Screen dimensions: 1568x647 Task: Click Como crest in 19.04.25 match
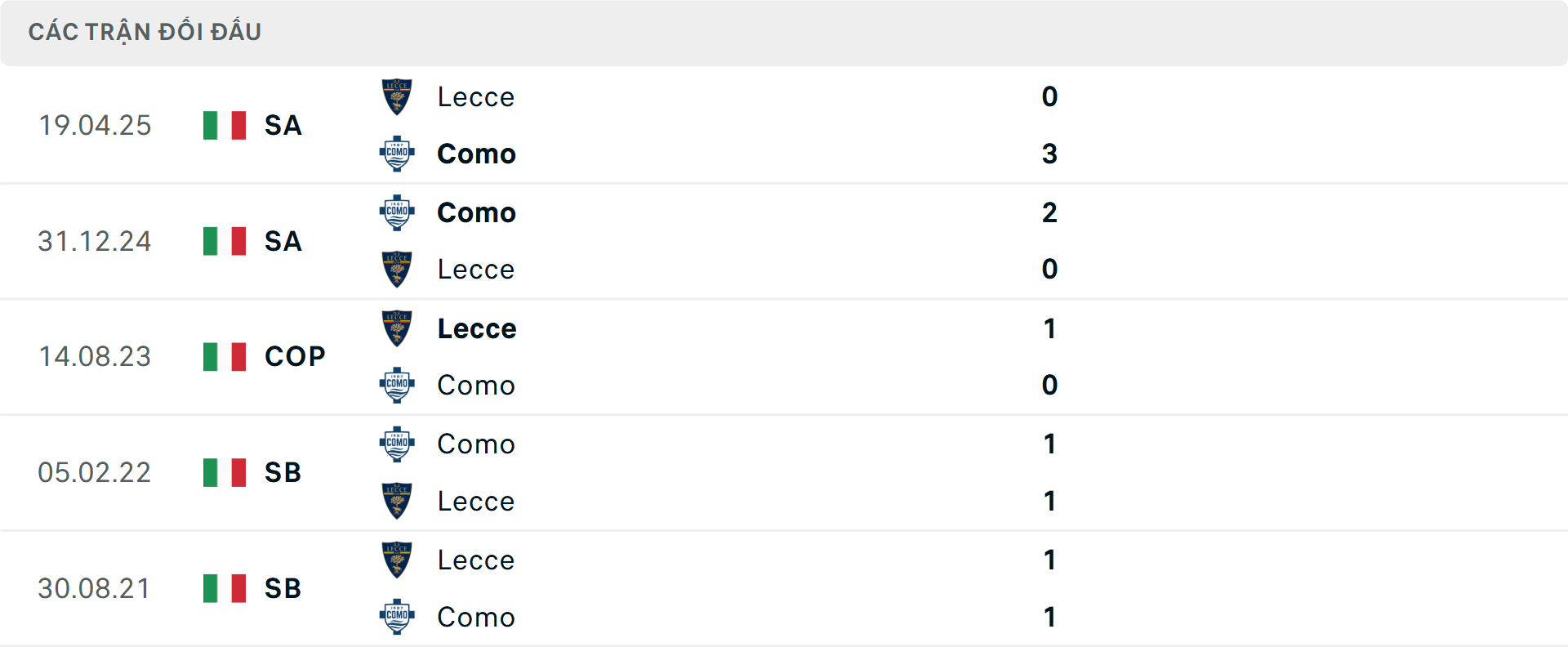click(x=397, y=154)
